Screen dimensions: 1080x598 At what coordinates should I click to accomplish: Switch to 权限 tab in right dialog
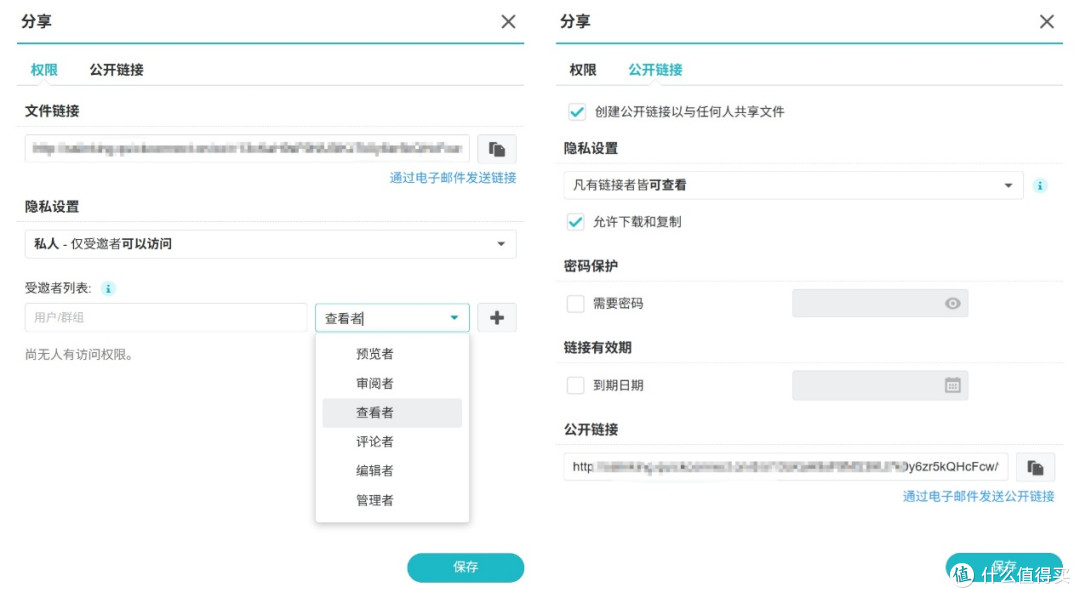[583, 70]
